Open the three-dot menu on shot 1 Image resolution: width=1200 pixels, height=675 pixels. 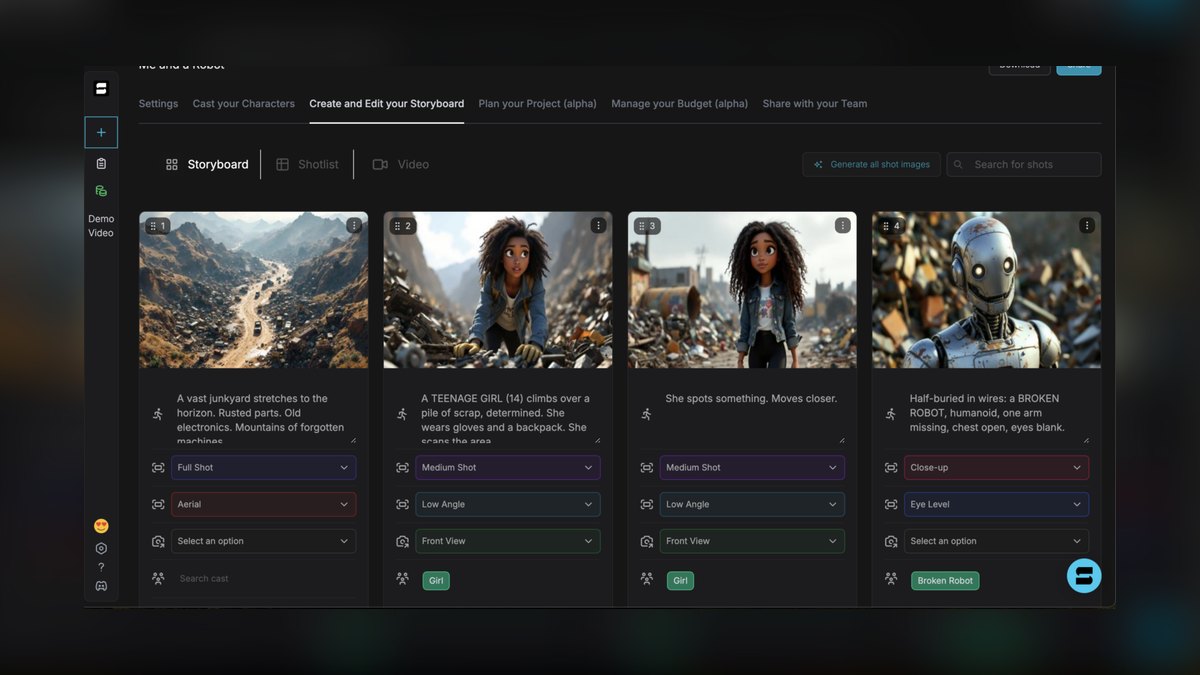coord(354,226)
